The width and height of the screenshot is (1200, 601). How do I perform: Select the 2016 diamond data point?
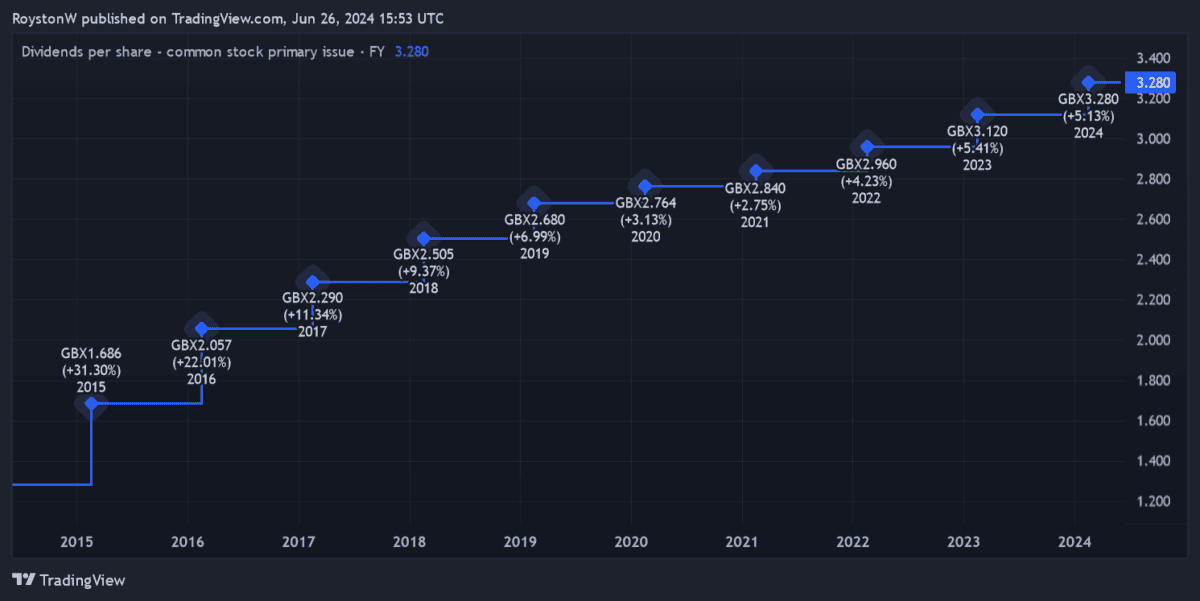pyautogui.click(x=202, y=329)
